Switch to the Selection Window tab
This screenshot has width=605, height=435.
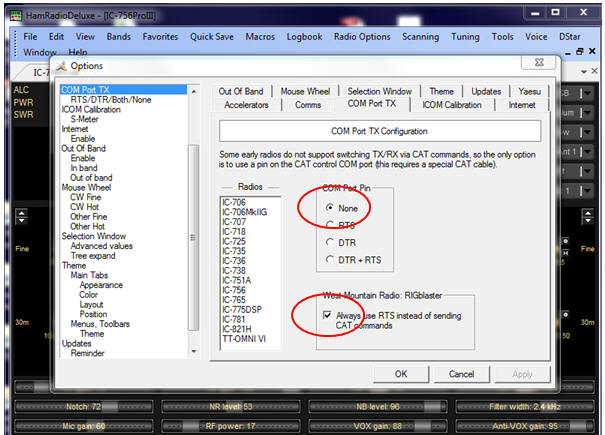(x=379, y=91)
